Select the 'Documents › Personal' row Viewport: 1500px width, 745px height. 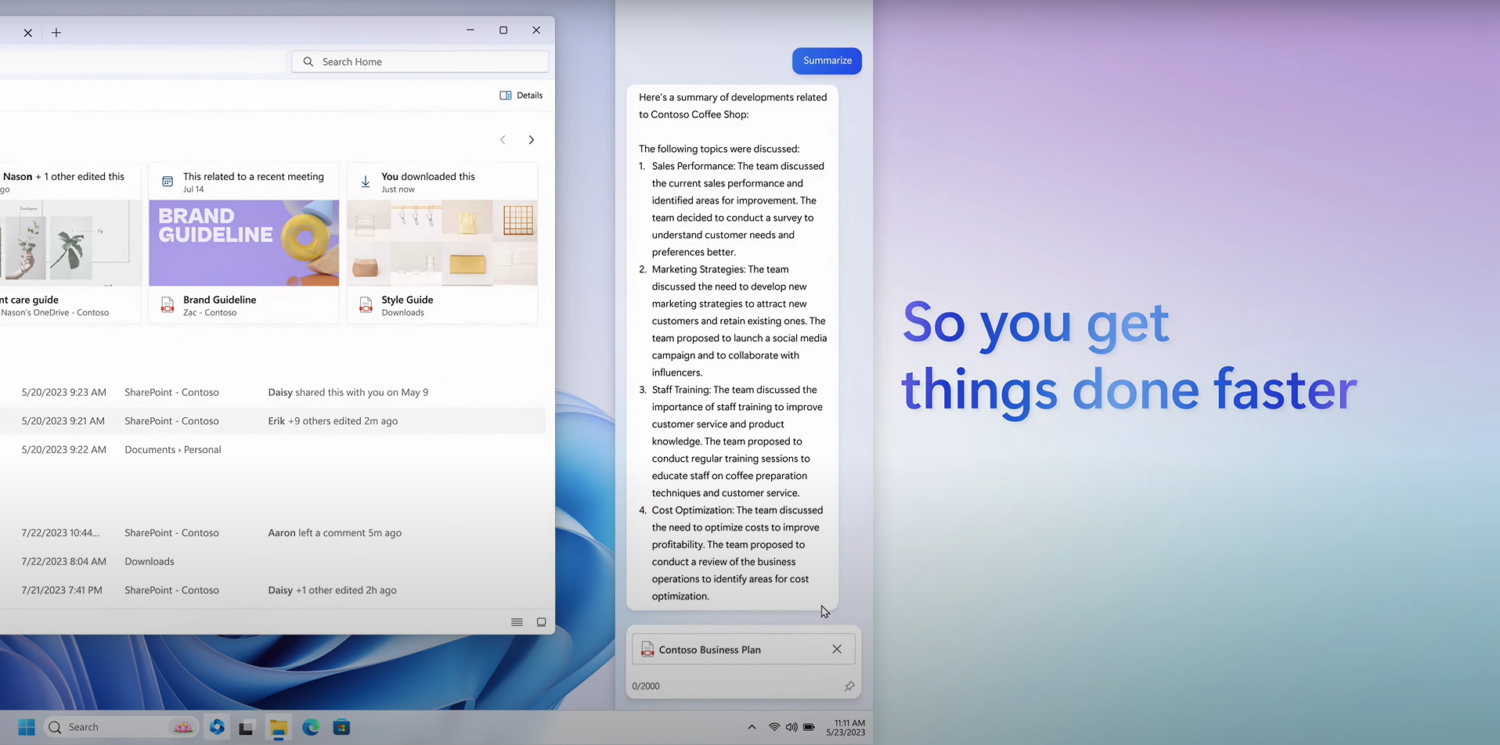(x=273, y=450)
